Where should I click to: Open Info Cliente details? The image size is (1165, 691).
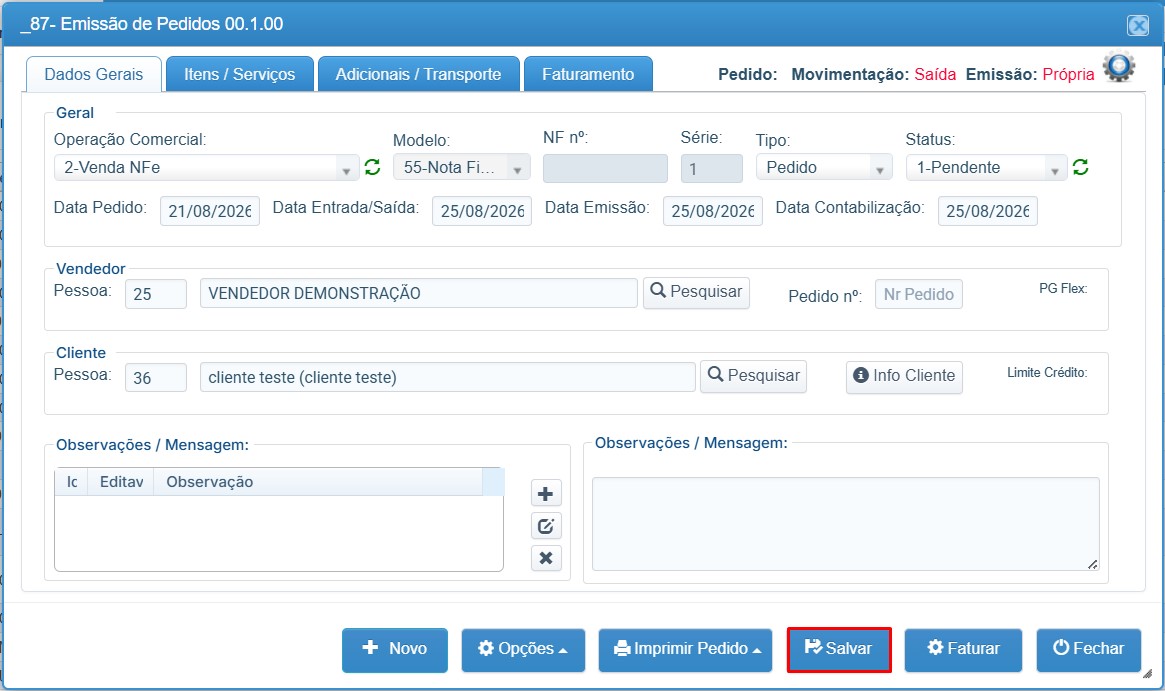point(904,377)
